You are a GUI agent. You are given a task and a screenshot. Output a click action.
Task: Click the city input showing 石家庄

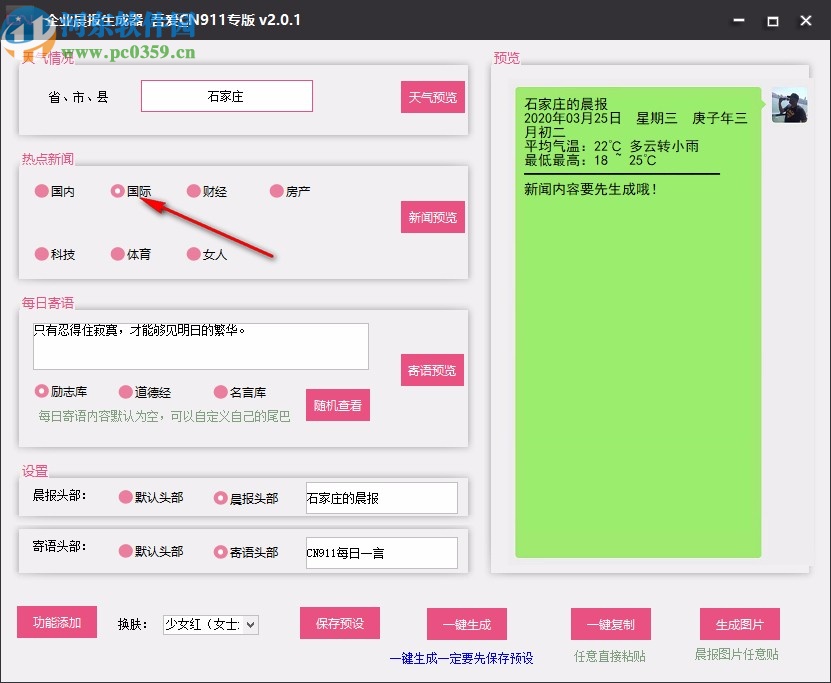226,96
